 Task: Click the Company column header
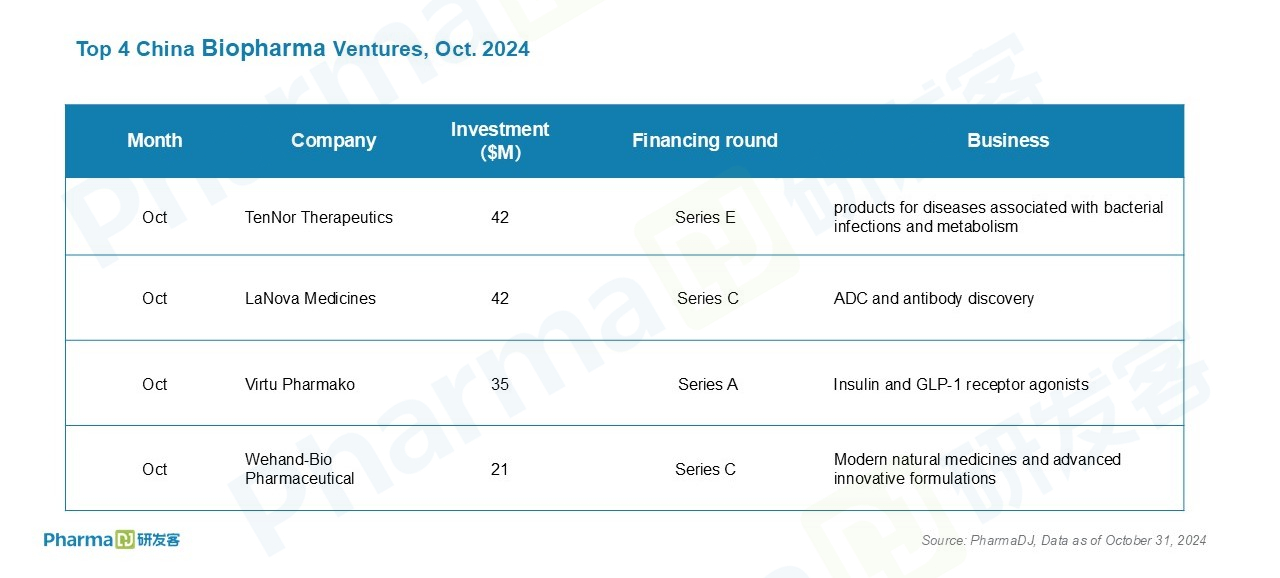[333, 141]
